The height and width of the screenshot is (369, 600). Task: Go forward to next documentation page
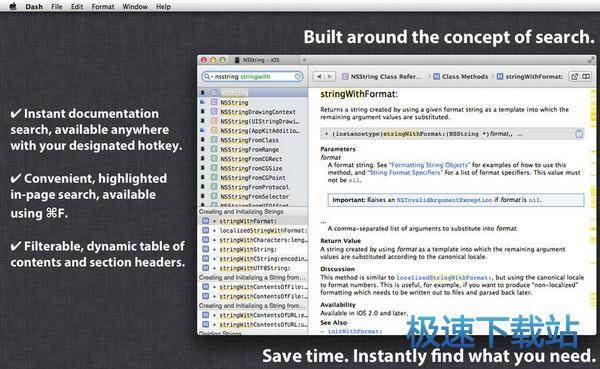pos(330,77)
